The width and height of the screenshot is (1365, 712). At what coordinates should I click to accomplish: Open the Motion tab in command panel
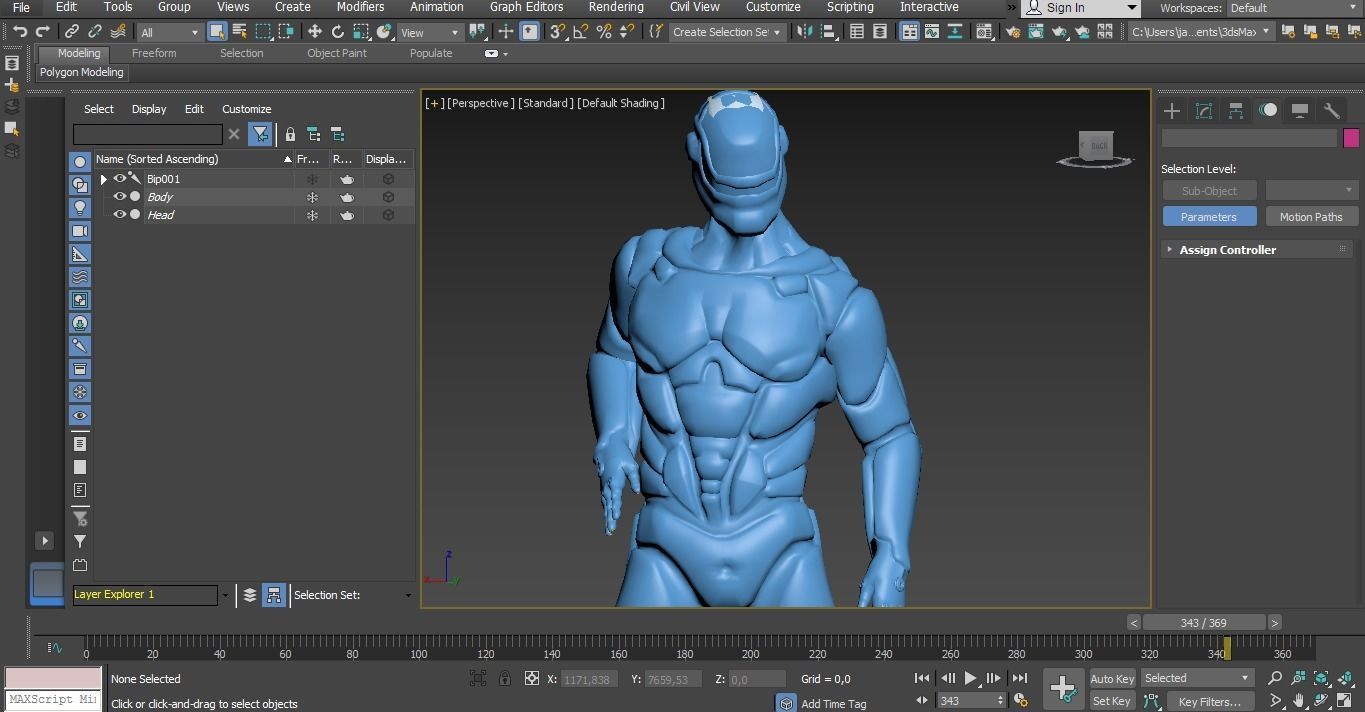1268,111
